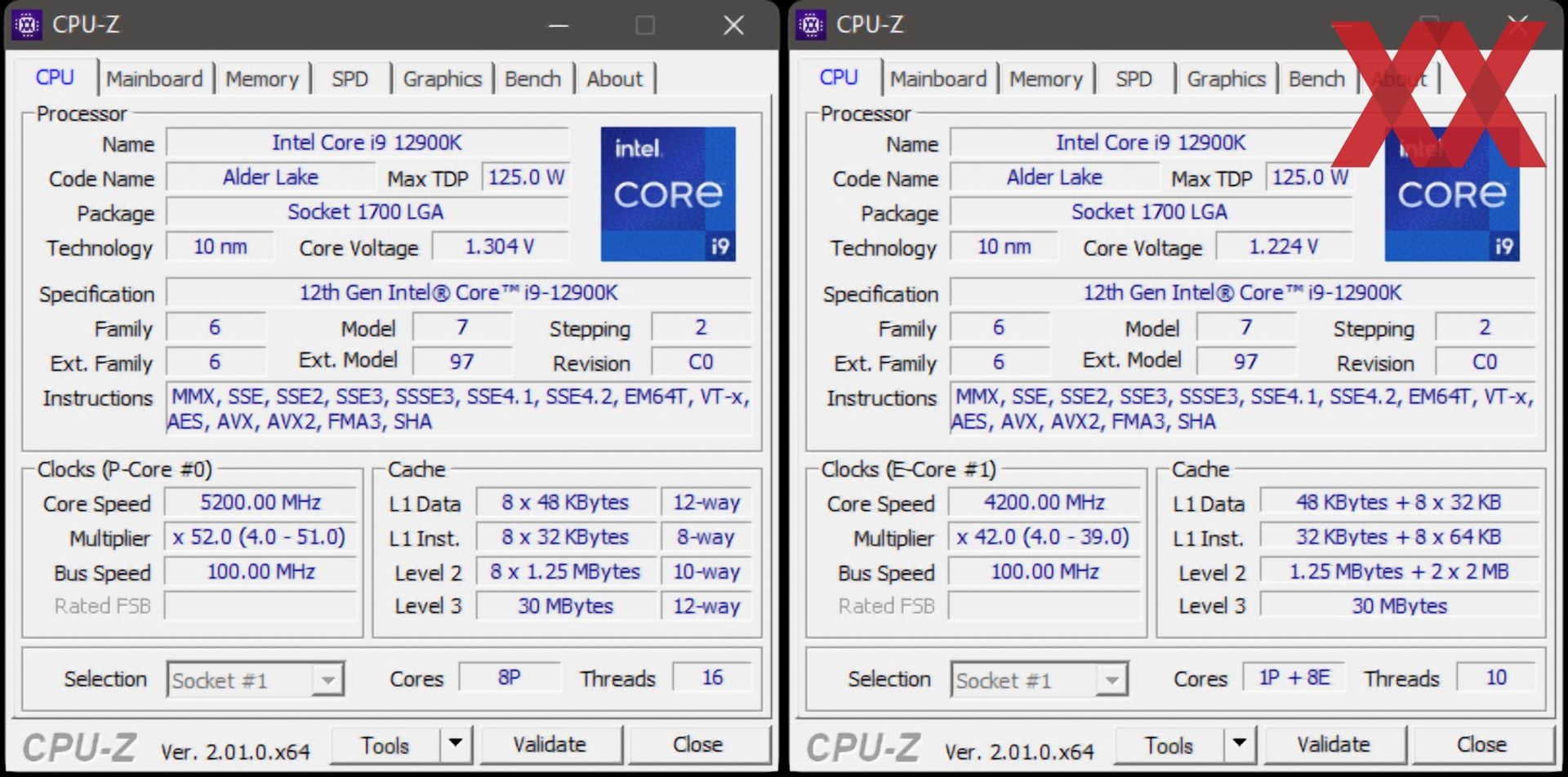Image resolution: width=1568 pixels, height=777 pixels.
Task: Click Tools button in left window
Action: pos(385,744)
